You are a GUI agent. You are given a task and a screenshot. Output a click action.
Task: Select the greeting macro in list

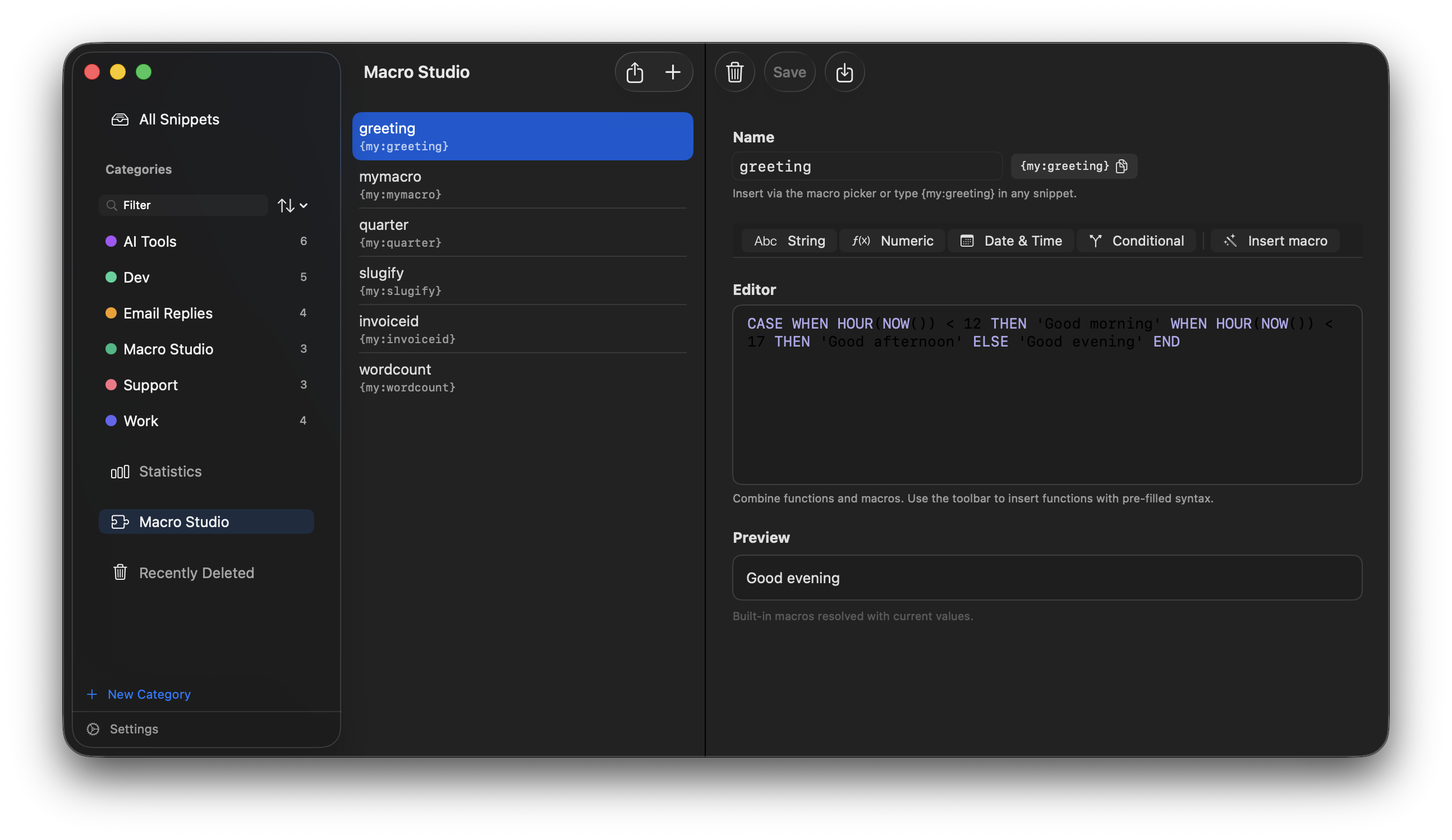pyautogui.click(x=522, y=136)
